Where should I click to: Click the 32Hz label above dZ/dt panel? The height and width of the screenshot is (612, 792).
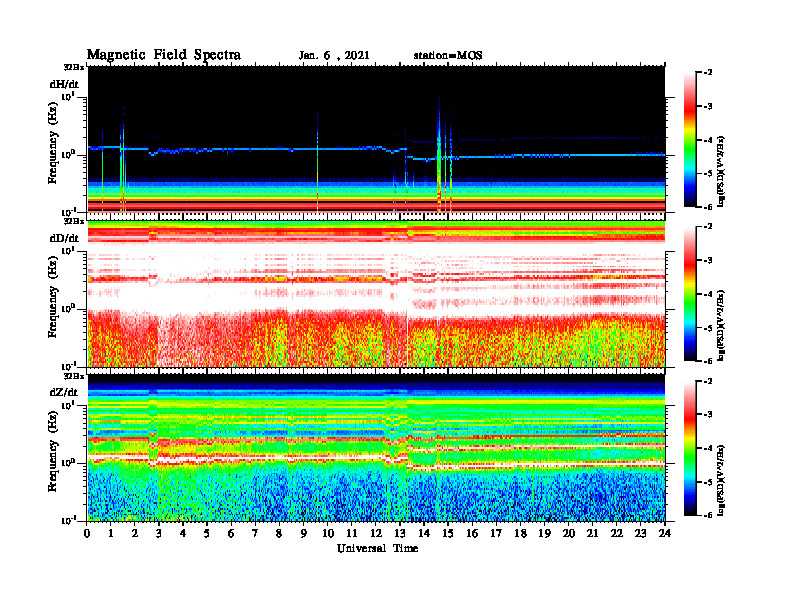(x=74, y=376)
